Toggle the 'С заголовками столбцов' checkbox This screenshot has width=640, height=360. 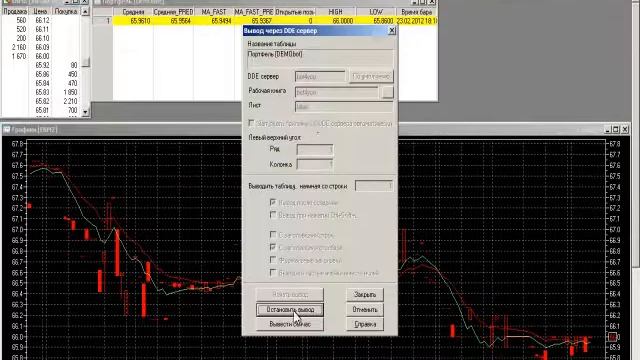273,247
